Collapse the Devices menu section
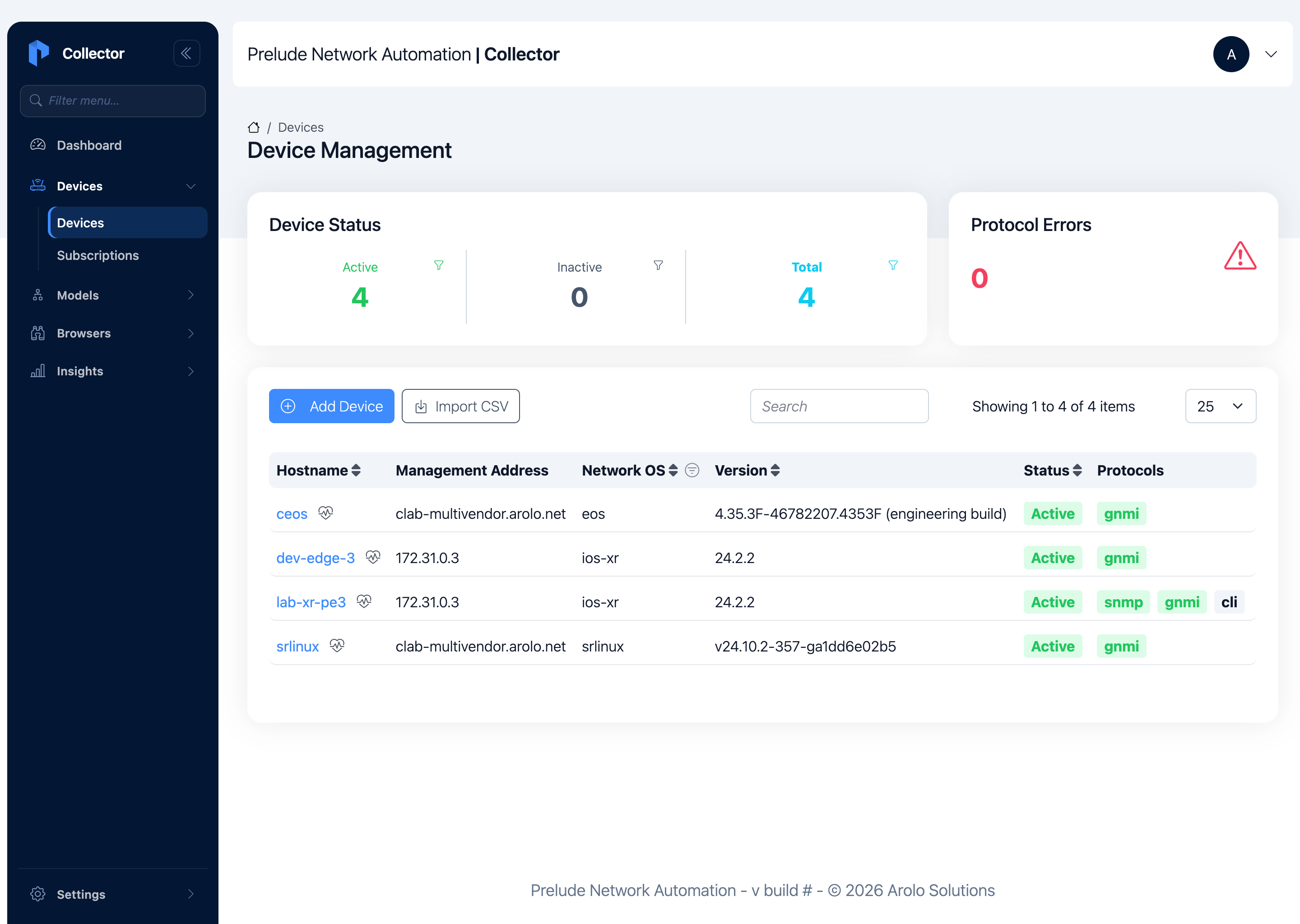This screenshot has height=924, width=1300. click(190, 186)
